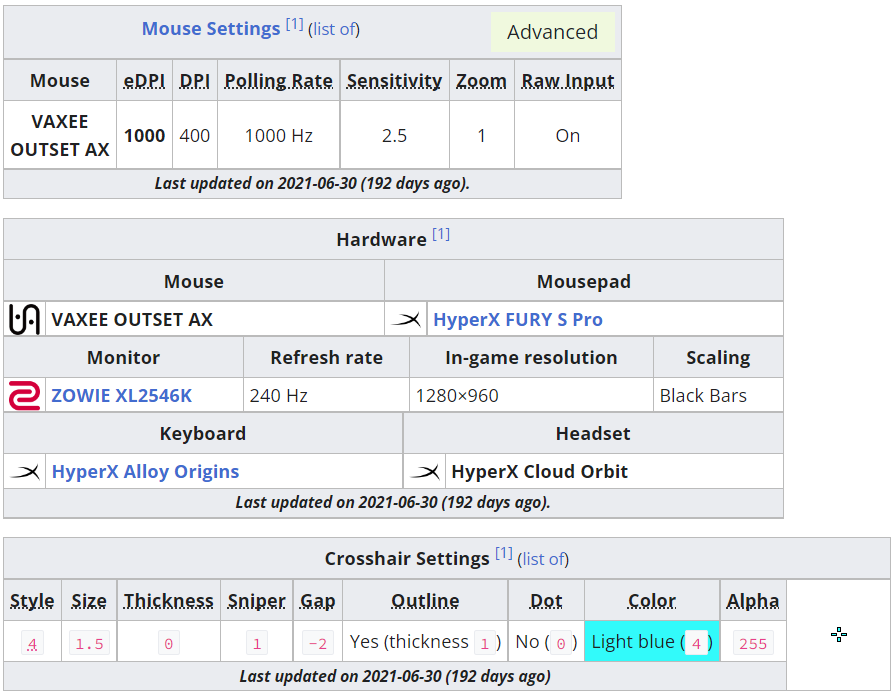Click the eDPI value 1000
Image resolution: width=894 pixels, height=691 pixels.
click(x=144, y=136)
